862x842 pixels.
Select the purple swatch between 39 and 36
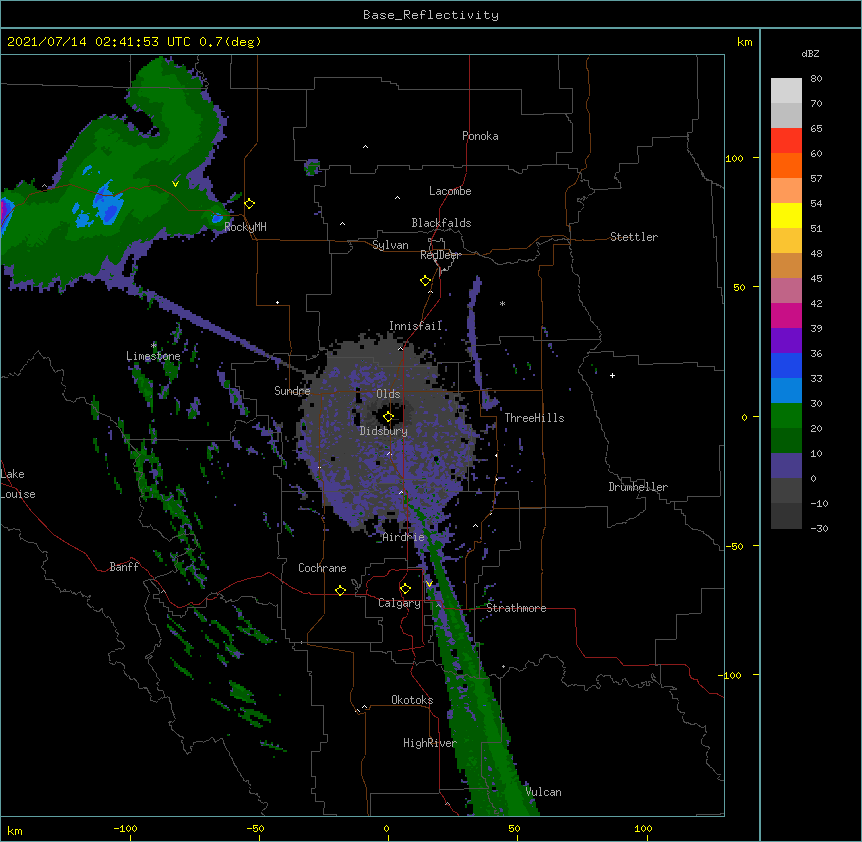click(x=786, y=341)
